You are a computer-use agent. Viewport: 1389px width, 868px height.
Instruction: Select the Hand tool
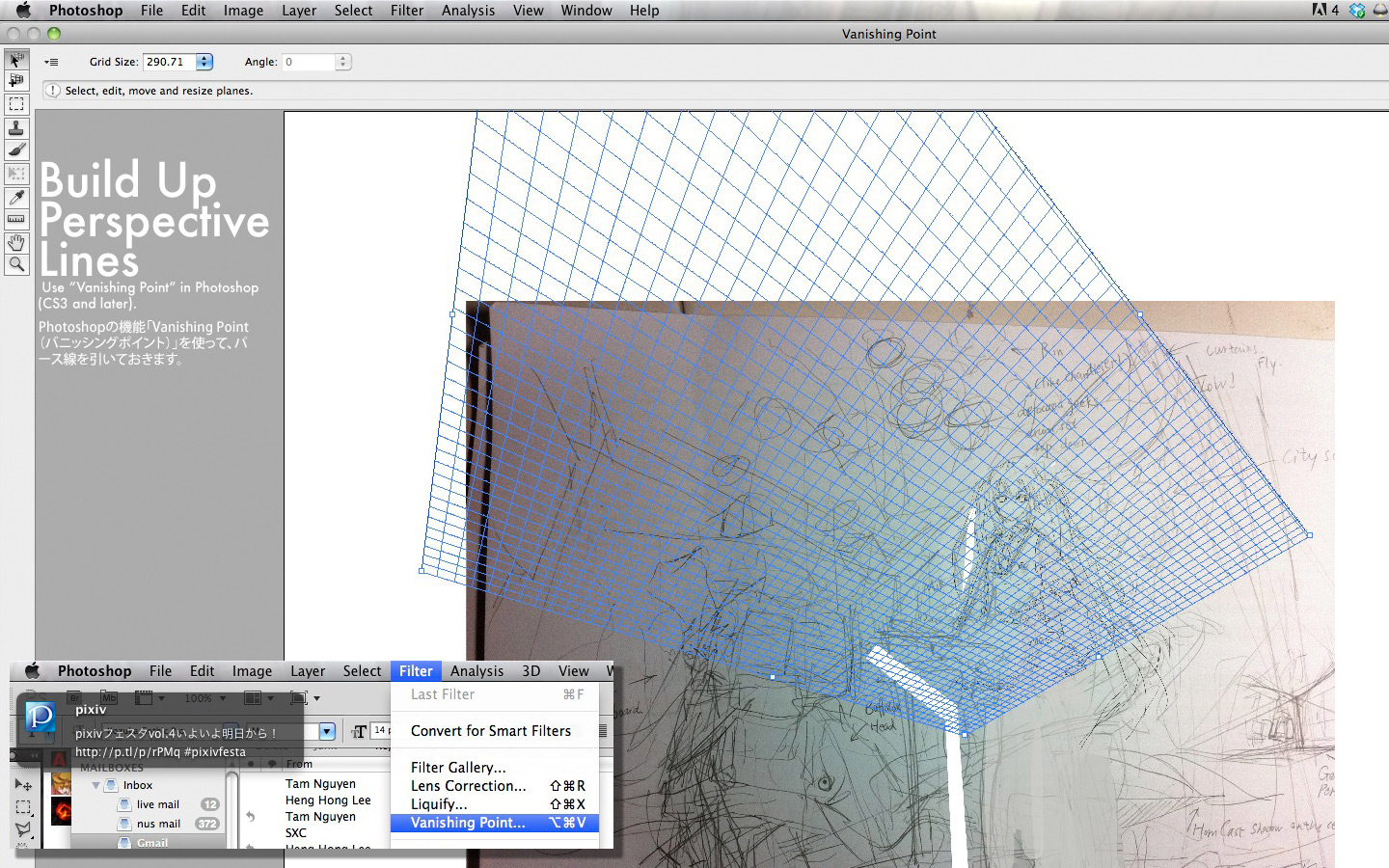pyautogui.click(x=16, y=243)
